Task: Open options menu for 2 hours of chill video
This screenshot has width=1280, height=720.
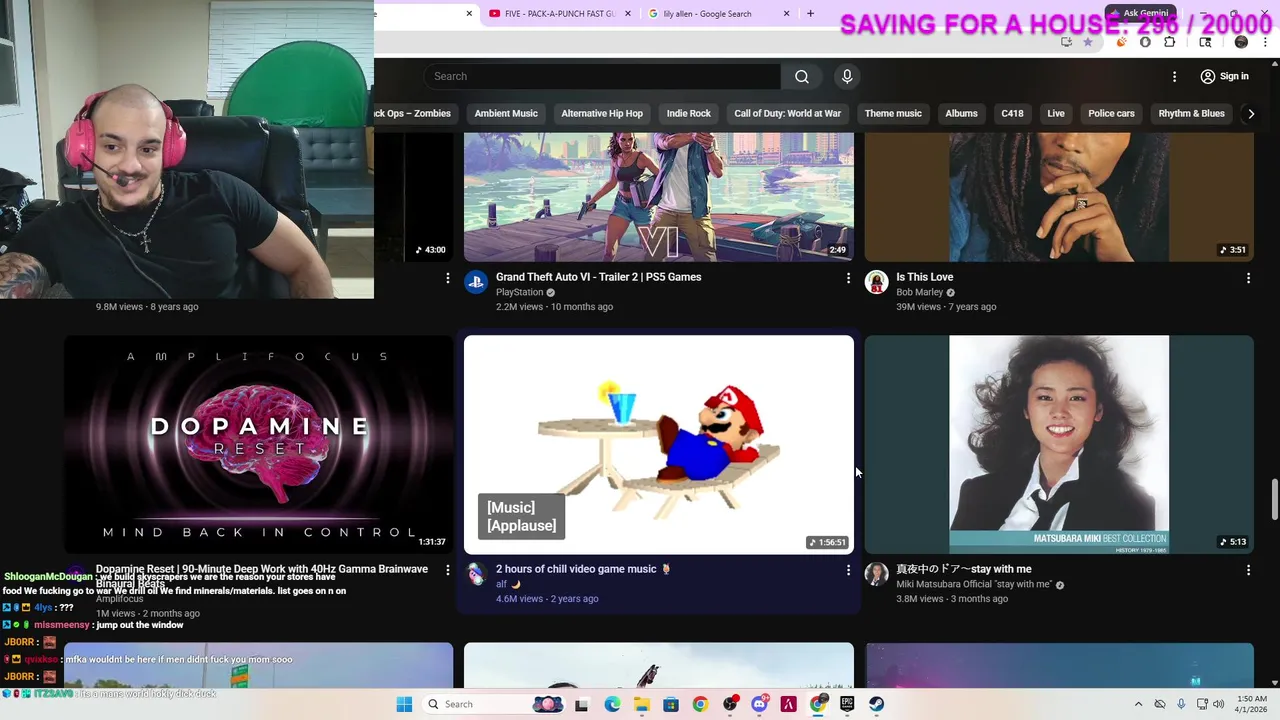Action: point(848,570)
